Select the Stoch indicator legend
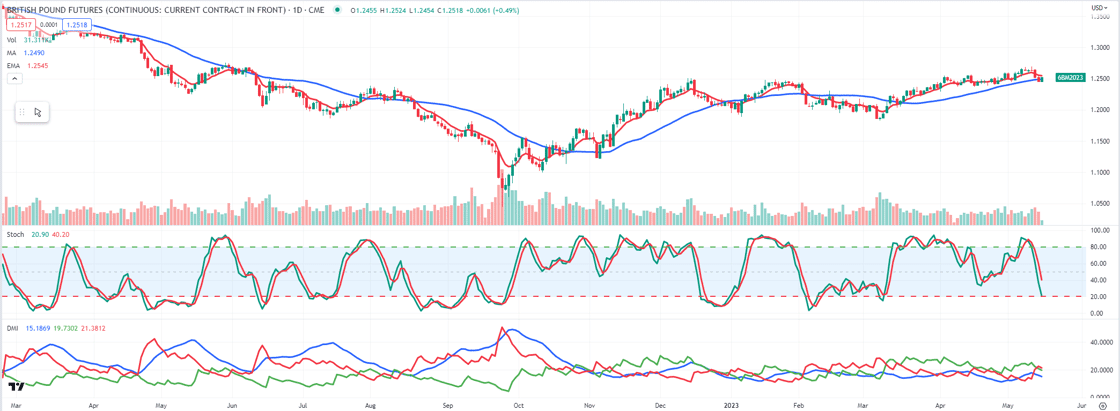Image resolution: width=1120 pixels, height=411 pixels. click(15, 233)
